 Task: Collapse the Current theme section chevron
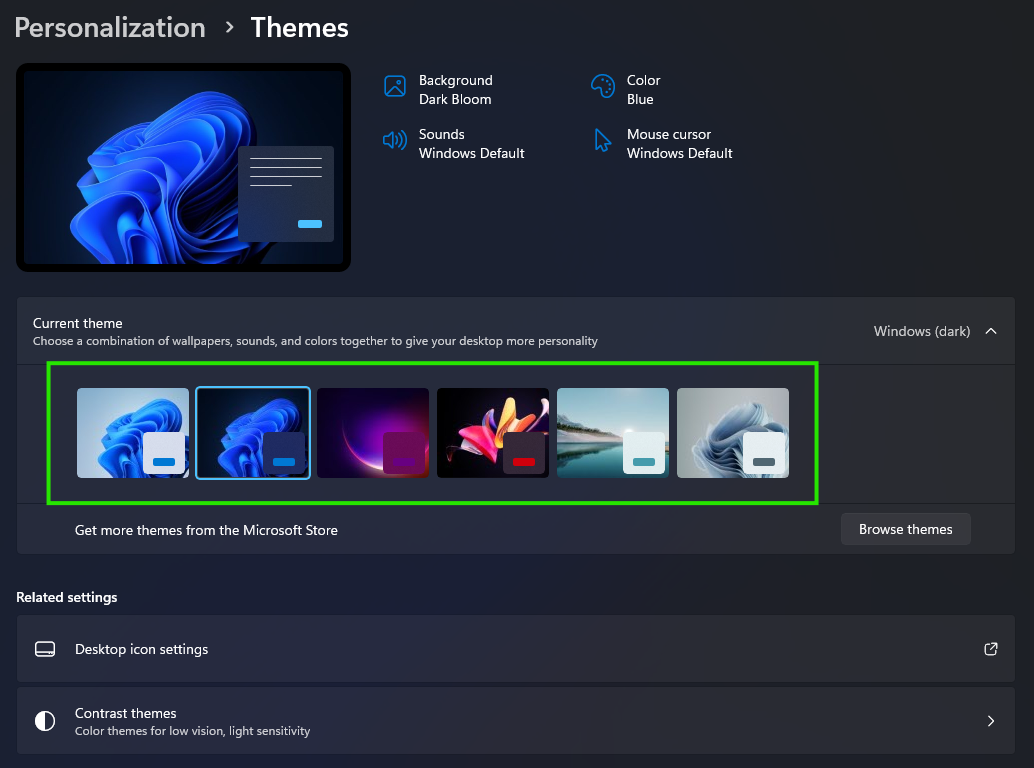click(990, 331)
